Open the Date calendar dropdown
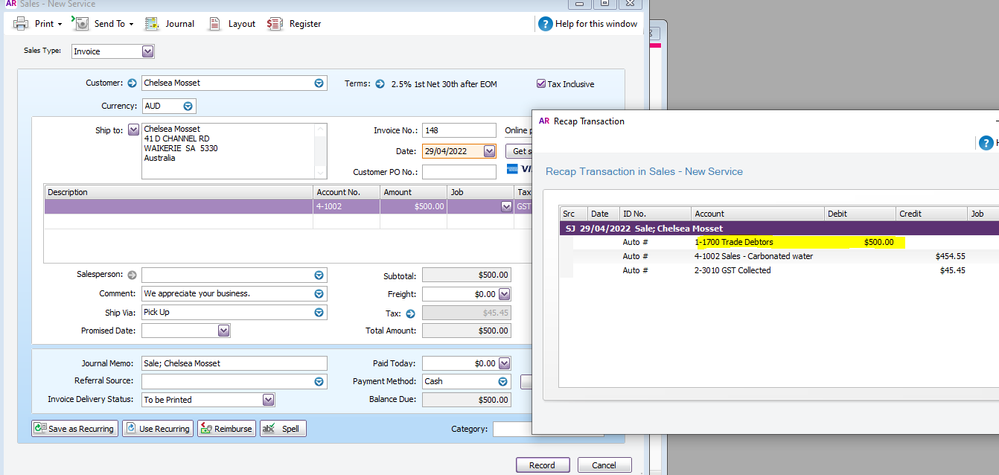This screenshot has width=999, height=475. (x=488, y=152)
